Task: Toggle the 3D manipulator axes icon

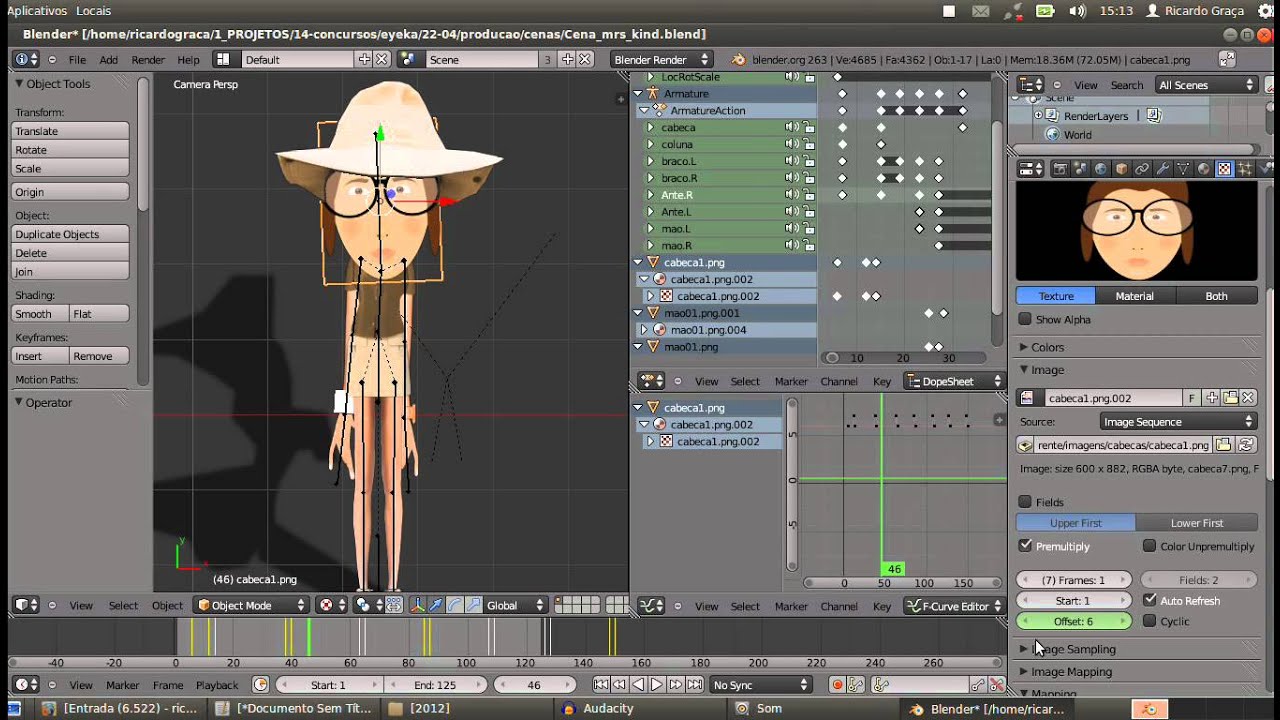Action: (417, 605)
